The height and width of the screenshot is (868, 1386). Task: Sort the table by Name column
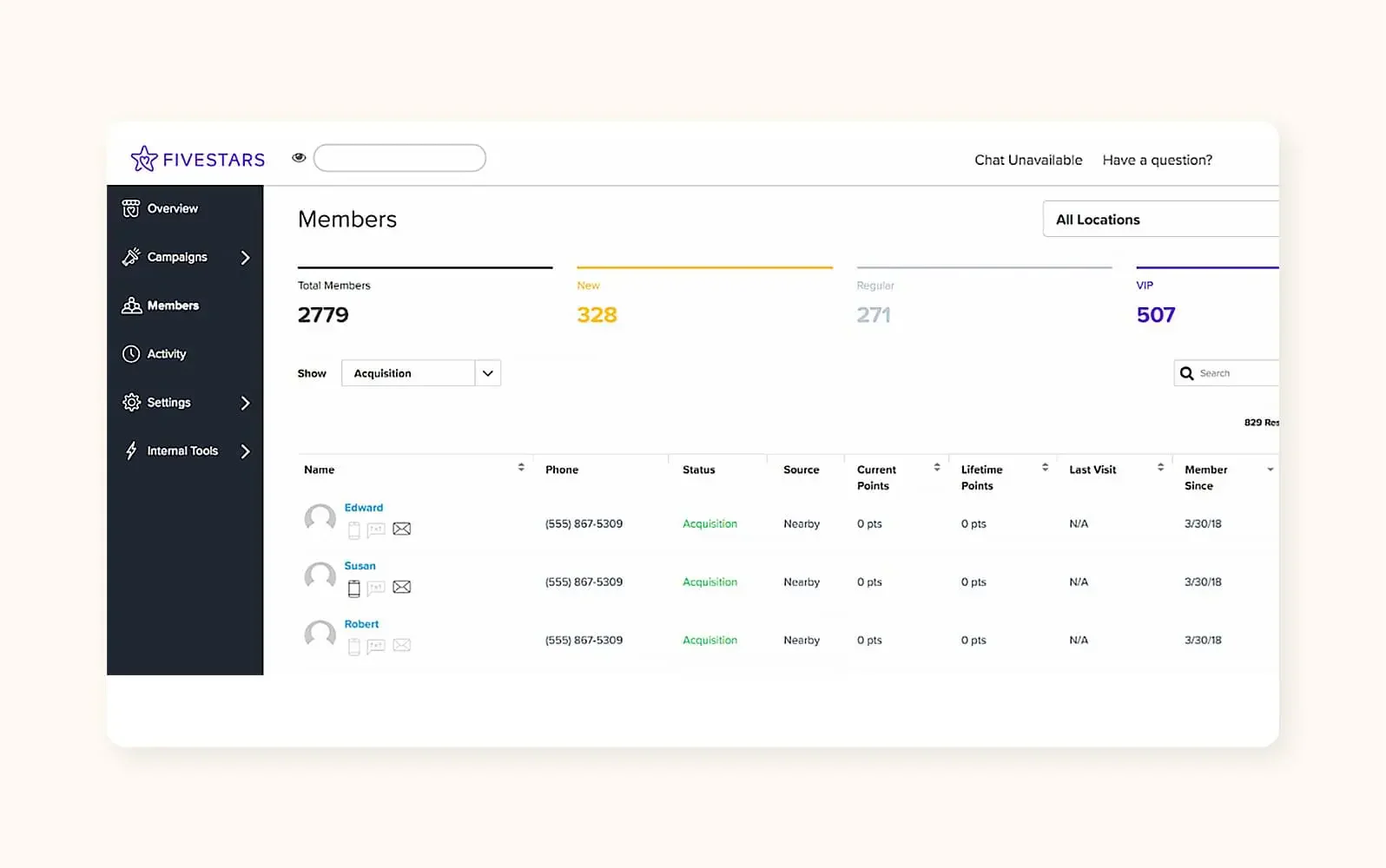click(521, 467)
